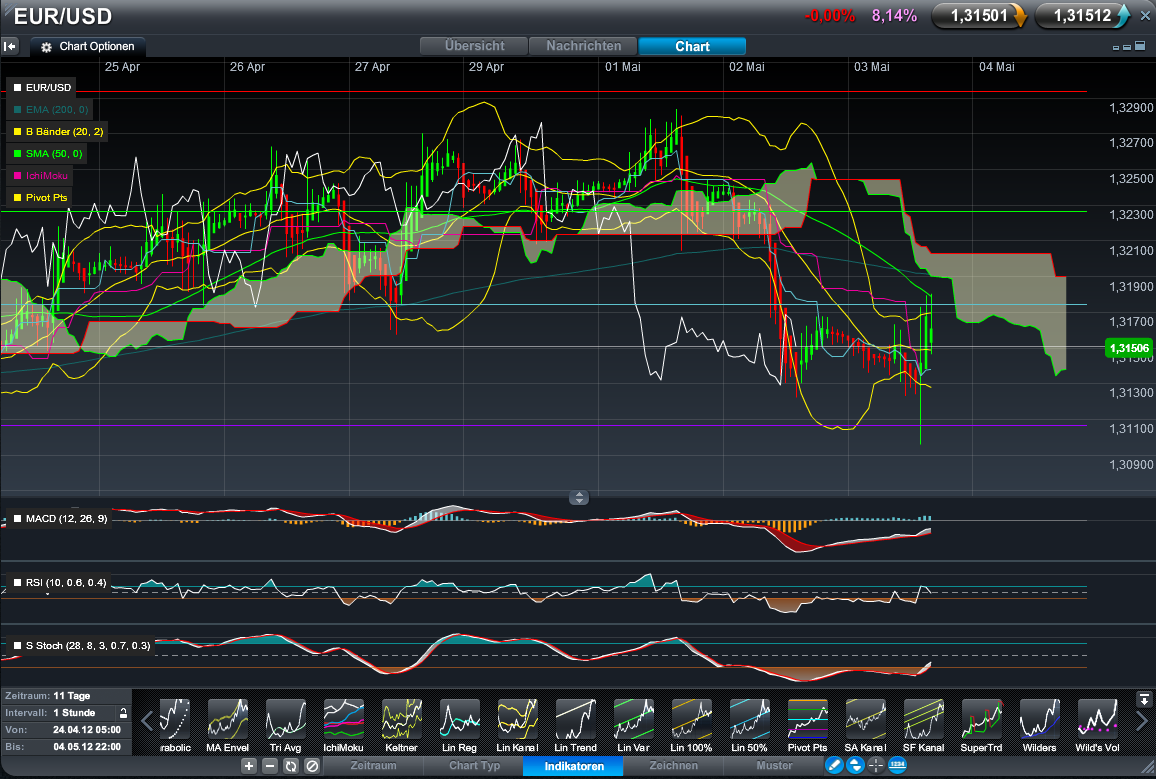This screenshot has width=1156, height=779.
Task: Select the SuperTrd indicator icon
Action: (981, 719)
